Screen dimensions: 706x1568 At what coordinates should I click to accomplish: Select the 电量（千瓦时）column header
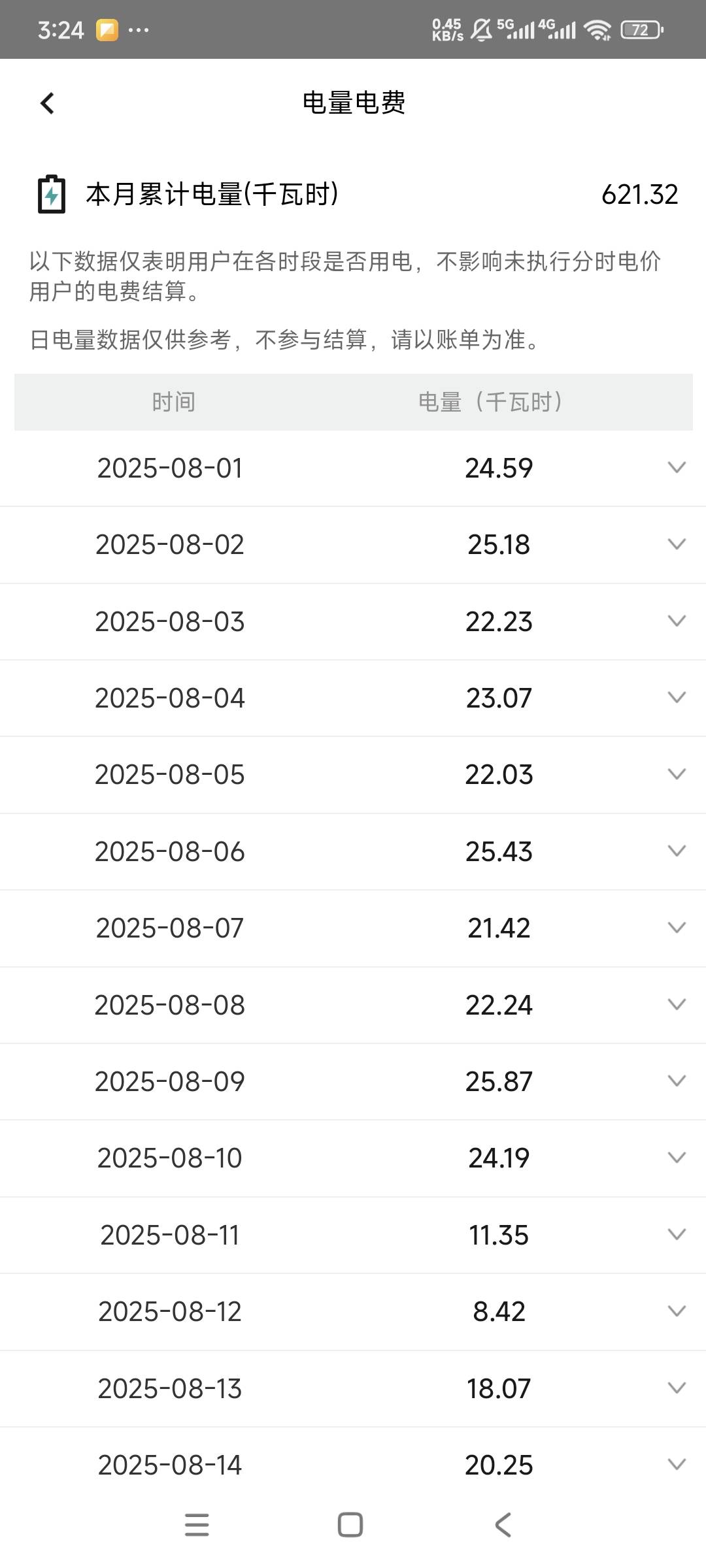[x=491, y=402]
